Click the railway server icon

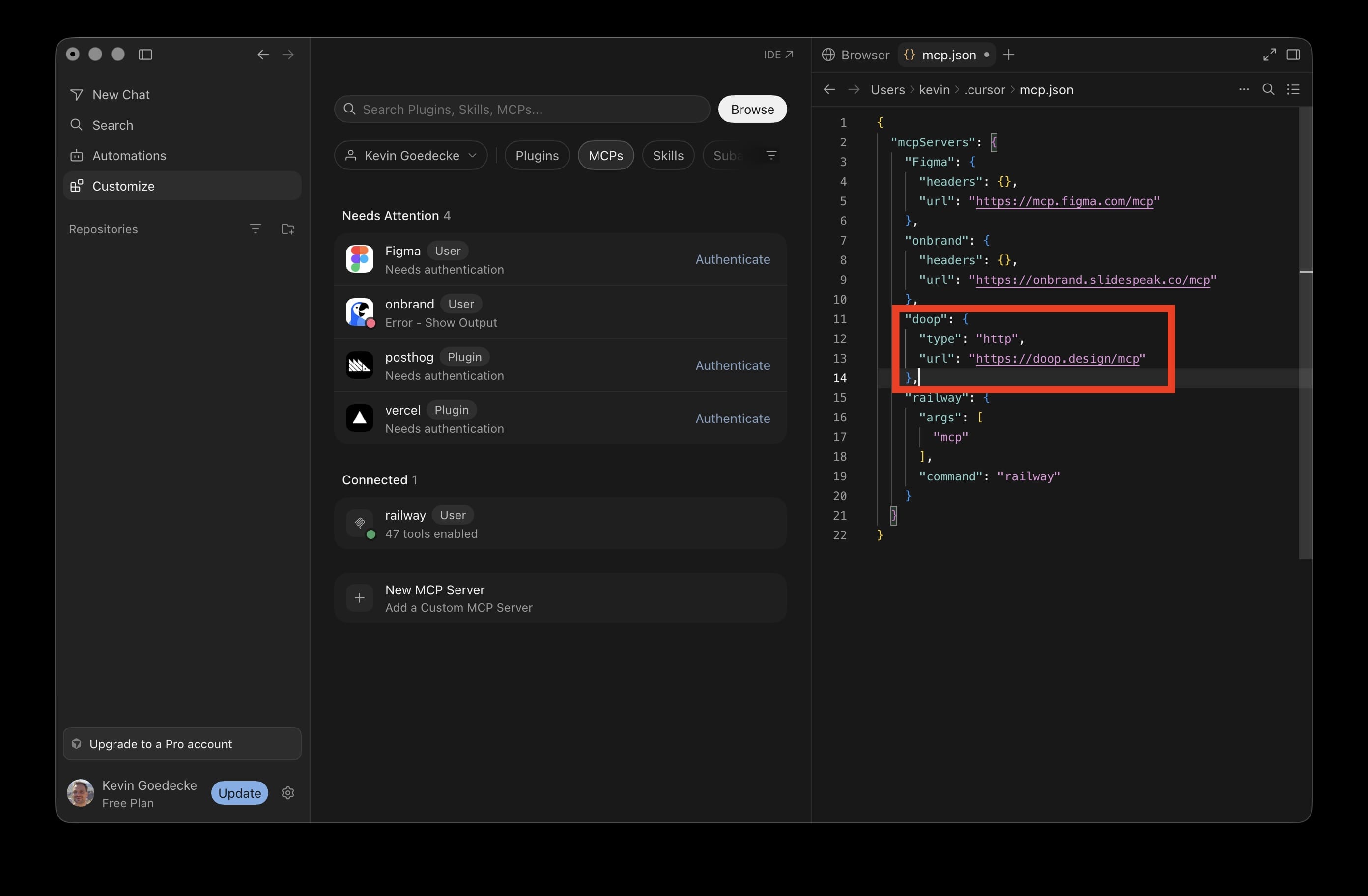point(360,524)
